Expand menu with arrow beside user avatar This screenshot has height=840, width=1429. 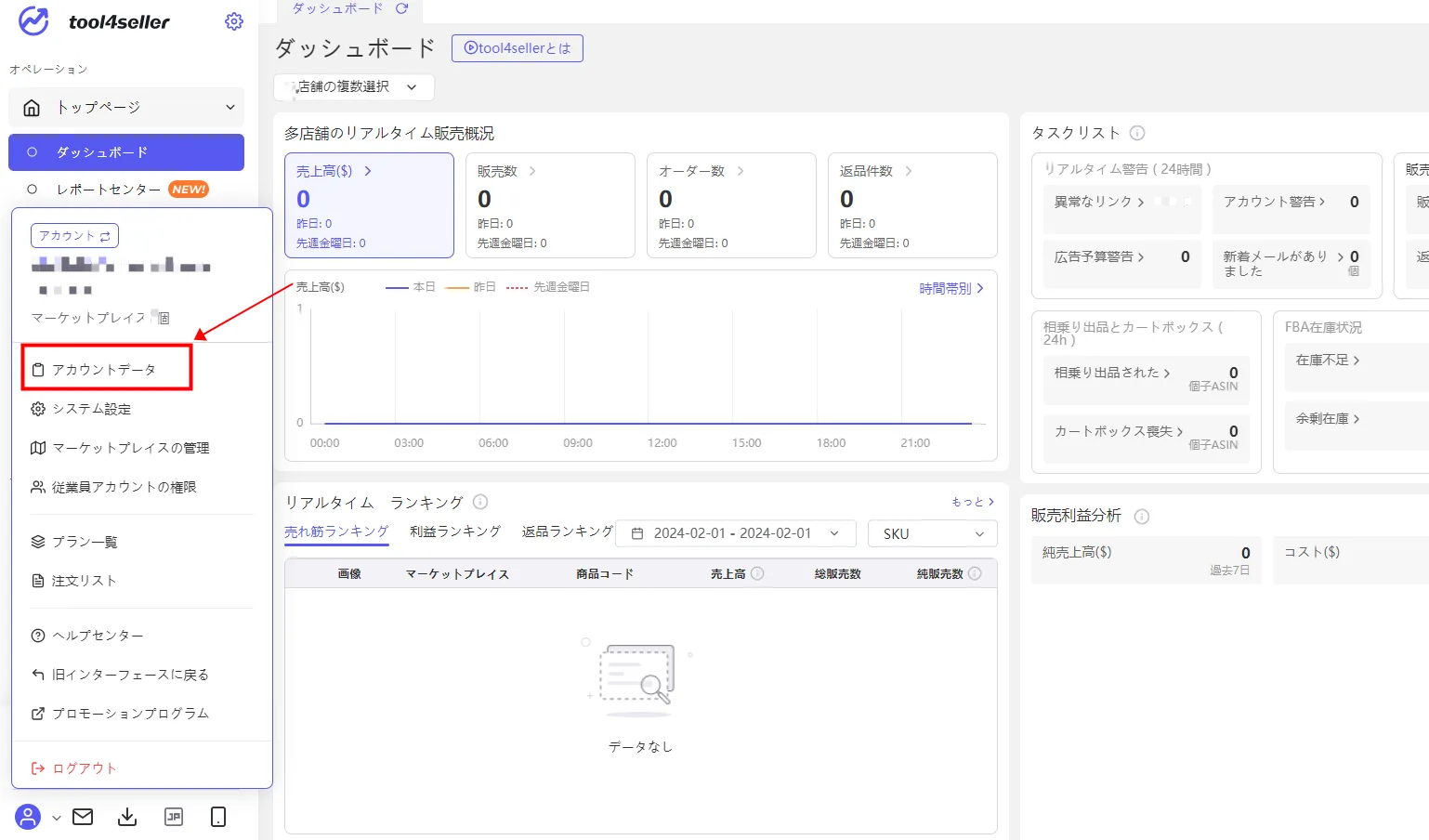tap(57, 818)
